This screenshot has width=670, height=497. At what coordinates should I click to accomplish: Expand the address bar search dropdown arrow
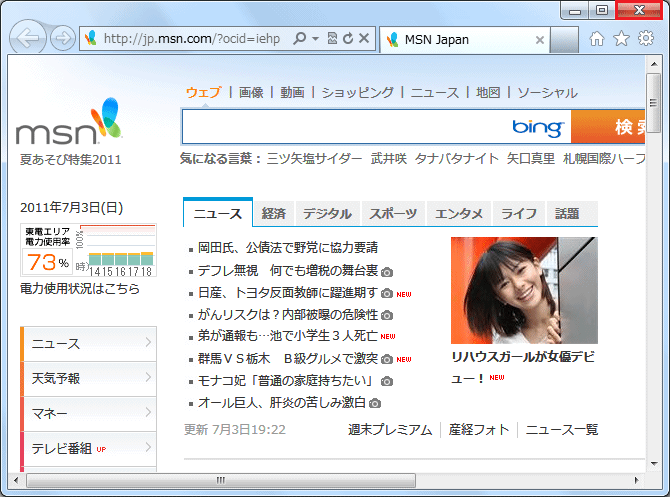pyautogui.click(x=315, y=39)
